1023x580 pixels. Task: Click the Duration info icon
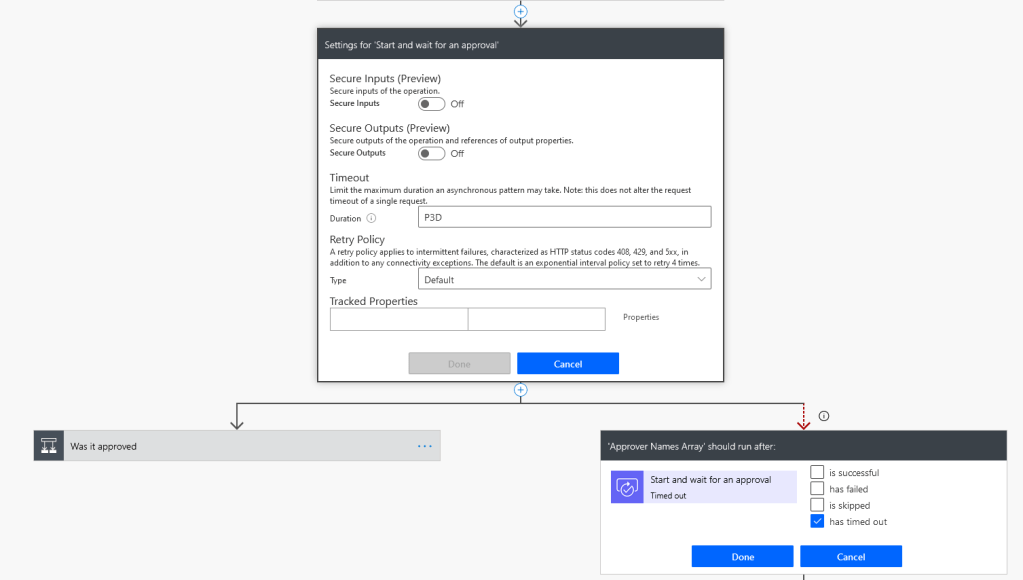click(371, 218)
